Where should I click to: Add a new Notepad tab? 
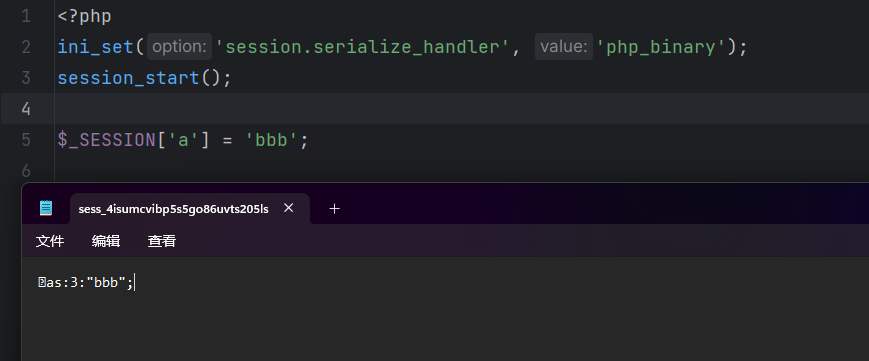[334, 209]
